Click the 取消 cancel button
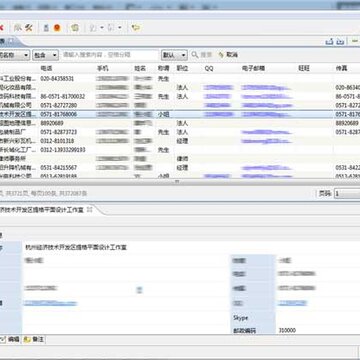The image size is (360, 360). point(228,55)
